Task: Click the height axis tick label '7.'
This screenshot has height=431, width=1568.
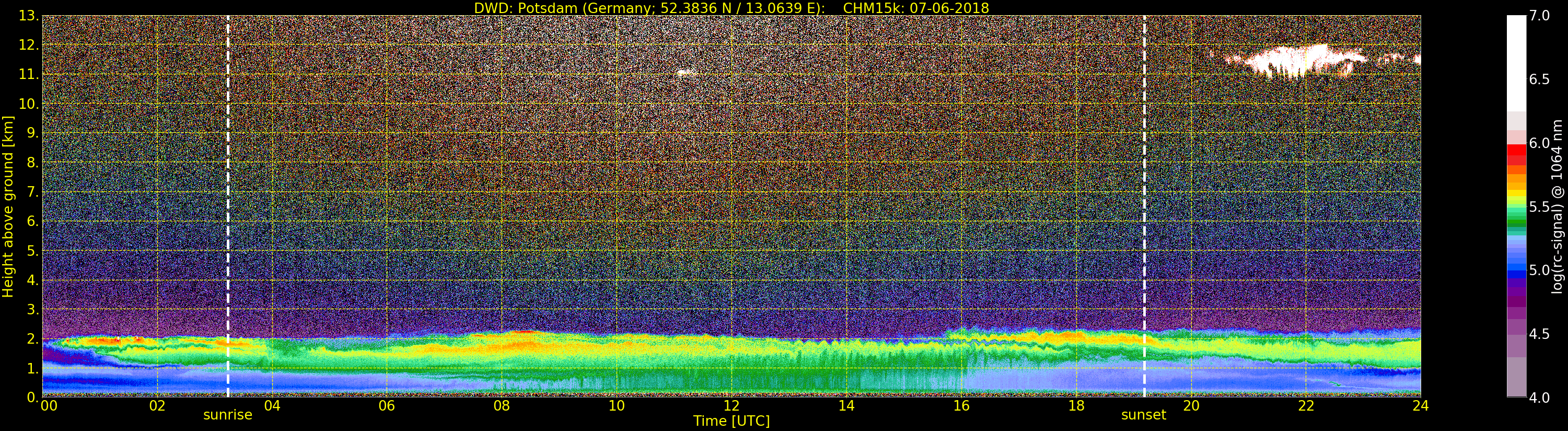Action: 33,192
